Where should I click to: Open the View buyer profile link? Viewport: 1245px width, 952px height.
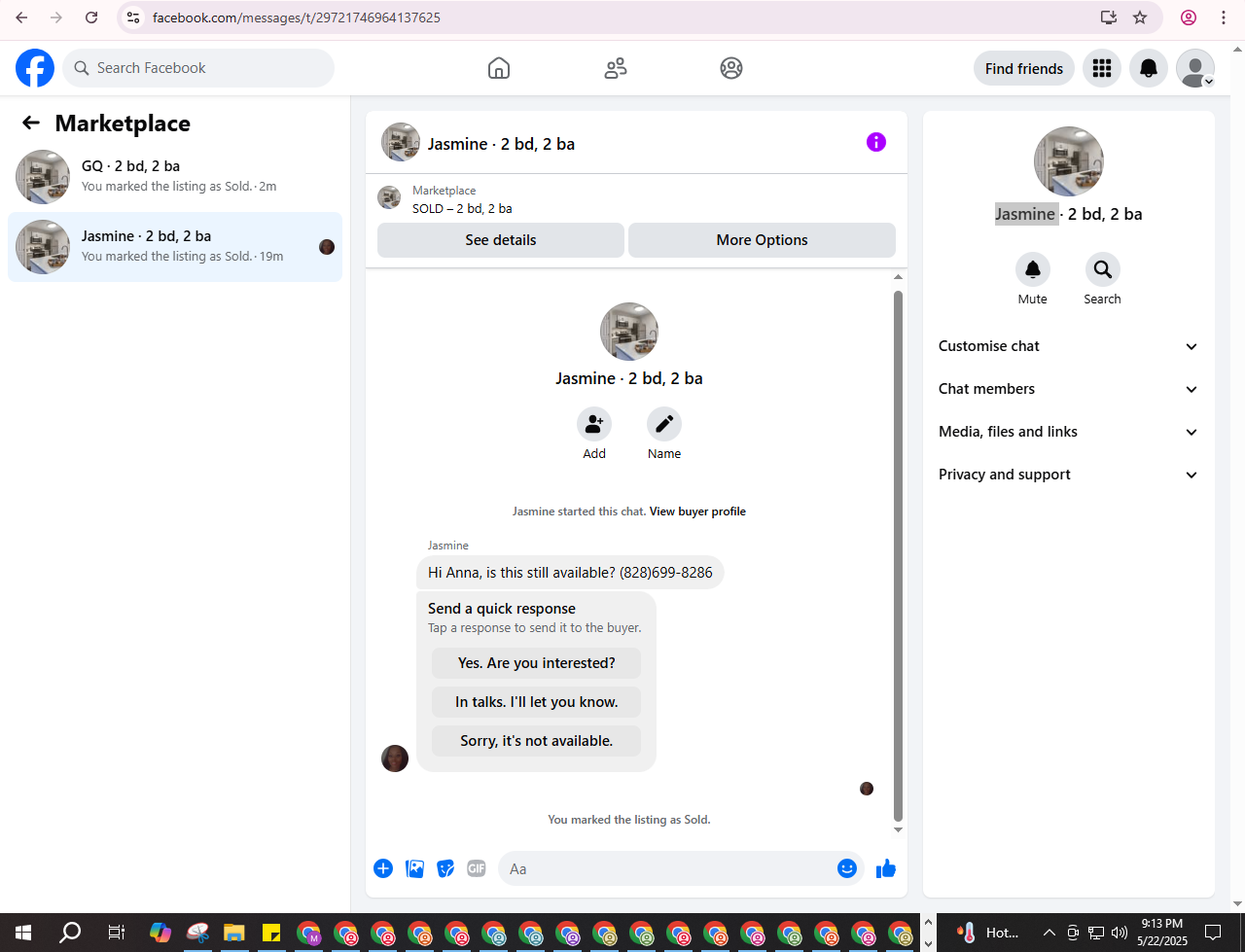click(x=697, y=511)
